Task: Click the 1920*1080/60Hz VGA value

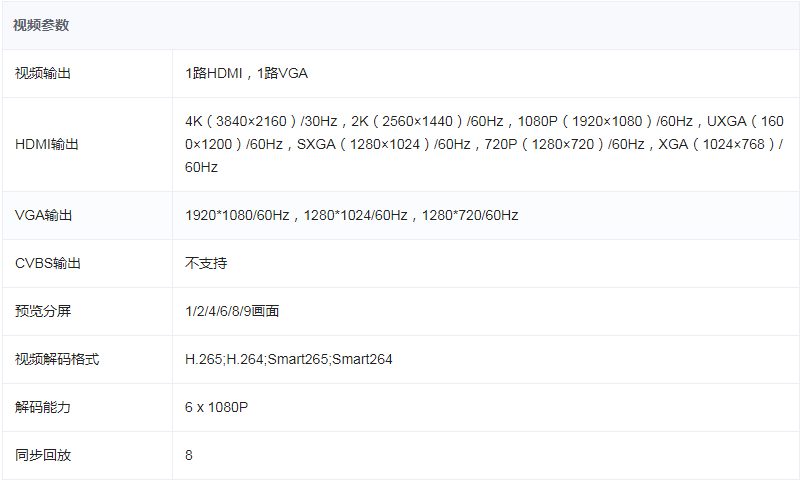Action: 237,215
